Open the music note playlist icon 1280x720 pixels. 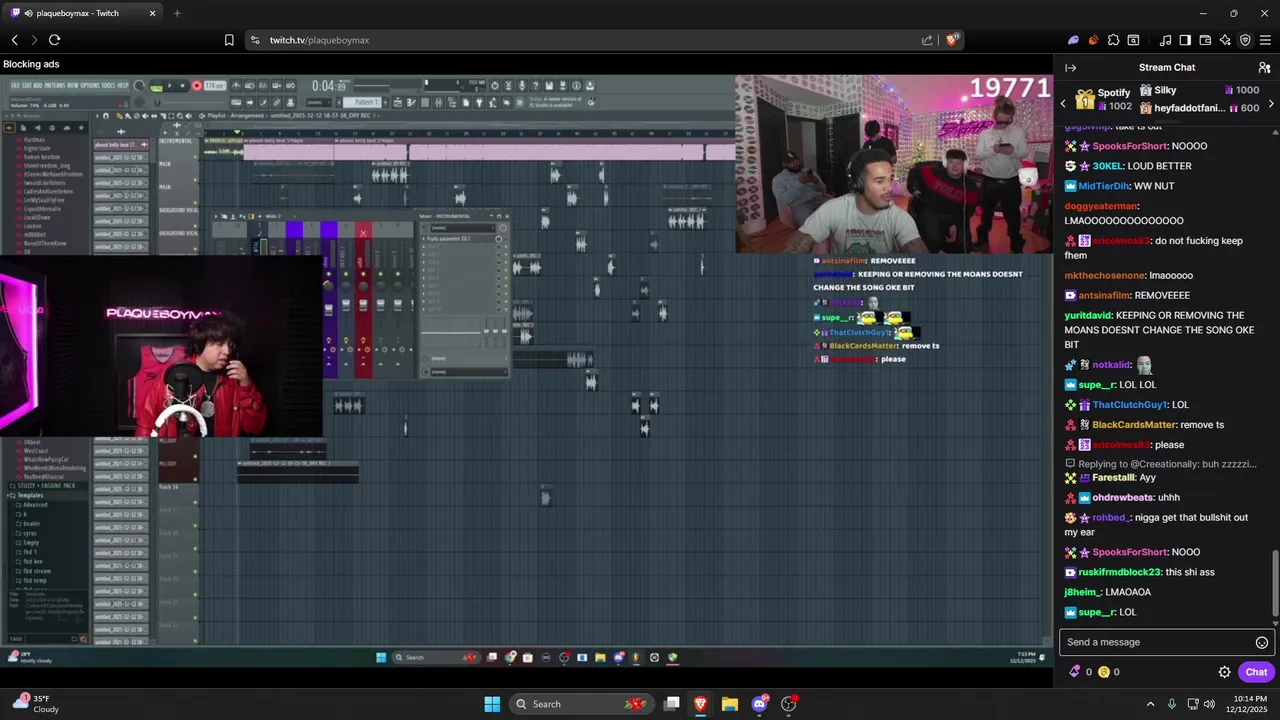point(1165,40)
